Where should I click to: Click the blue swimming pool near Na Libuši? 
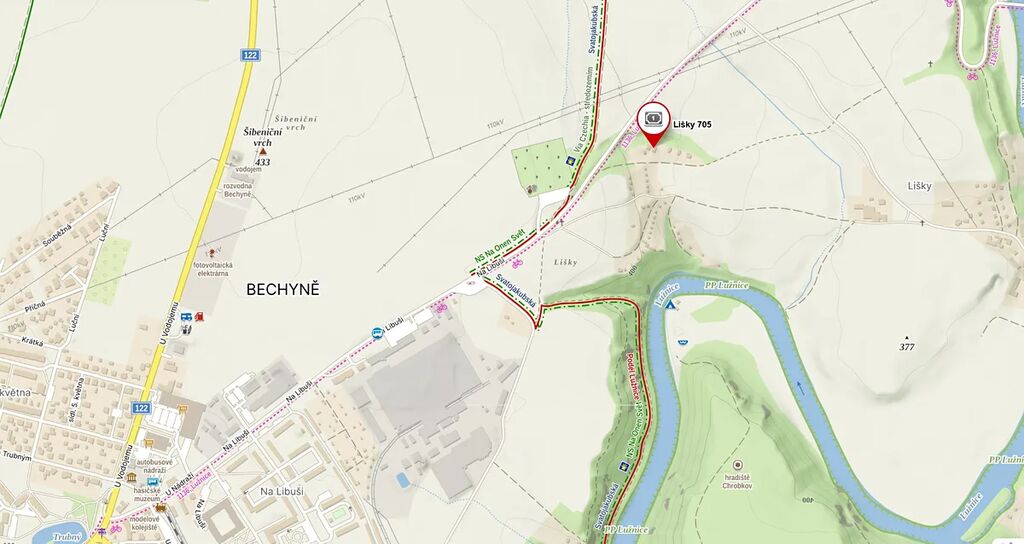pos(403,480)
